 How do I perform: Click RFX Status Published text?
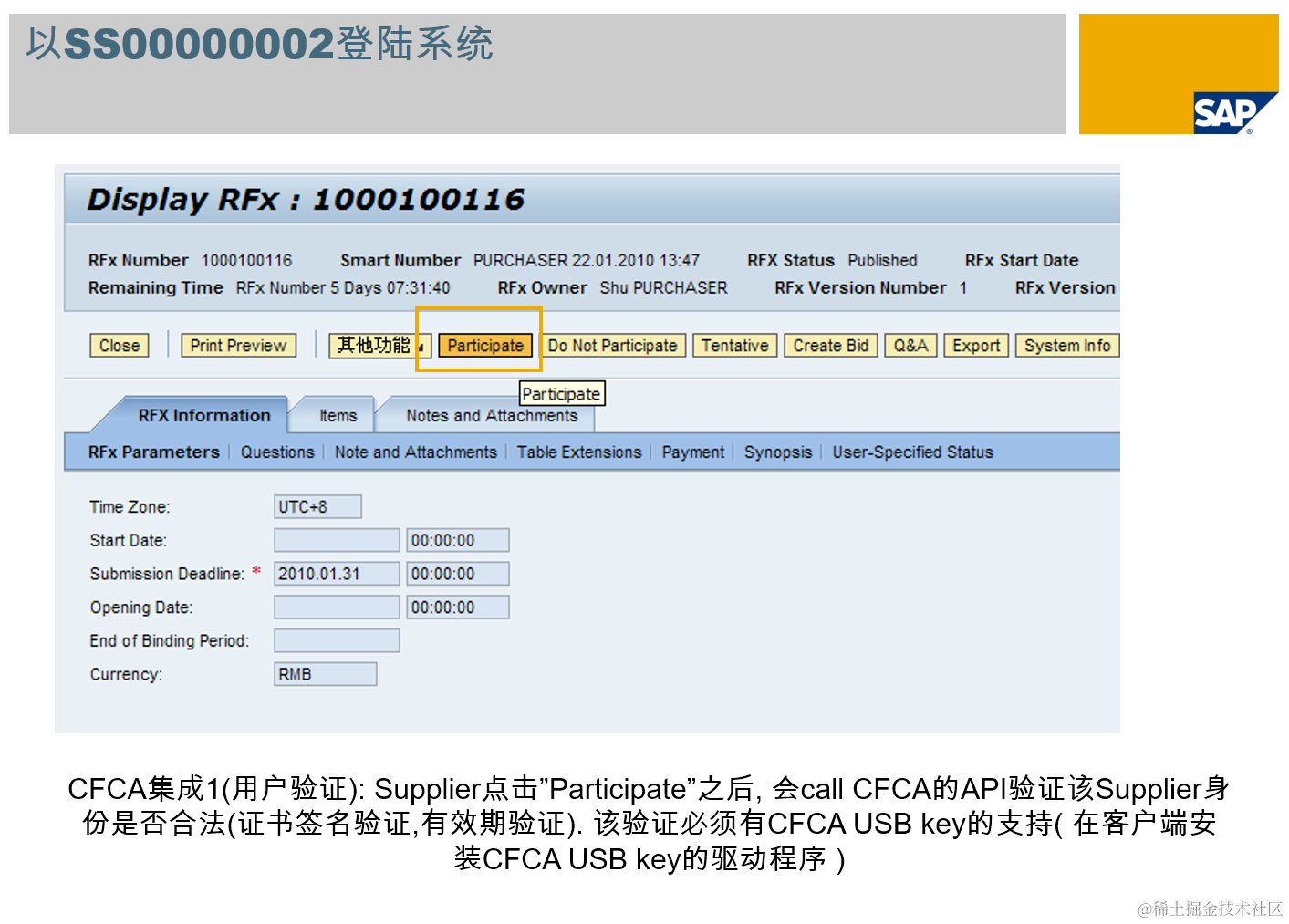882,260
